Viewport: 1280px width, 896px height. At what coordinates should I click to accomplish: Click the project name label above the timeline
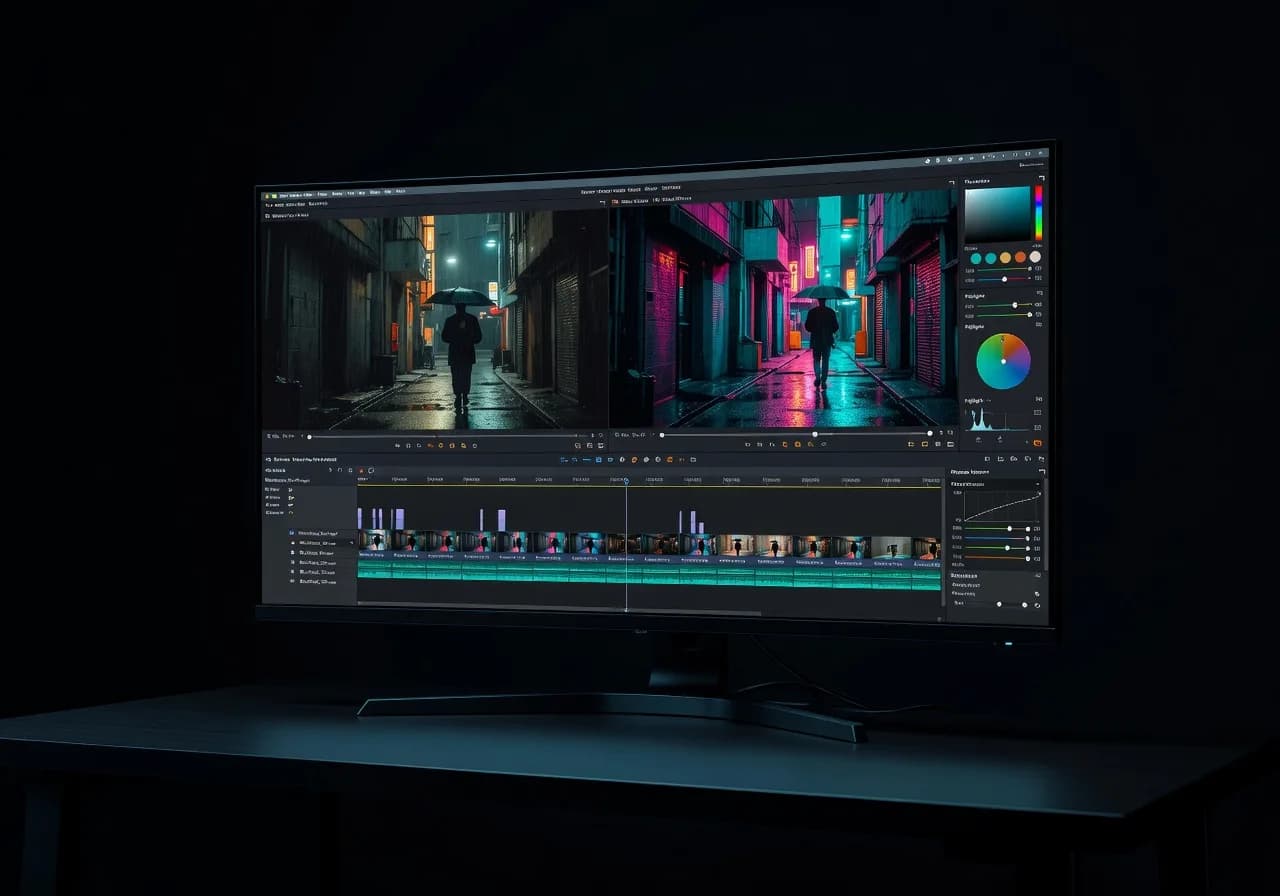pos(305,459)
